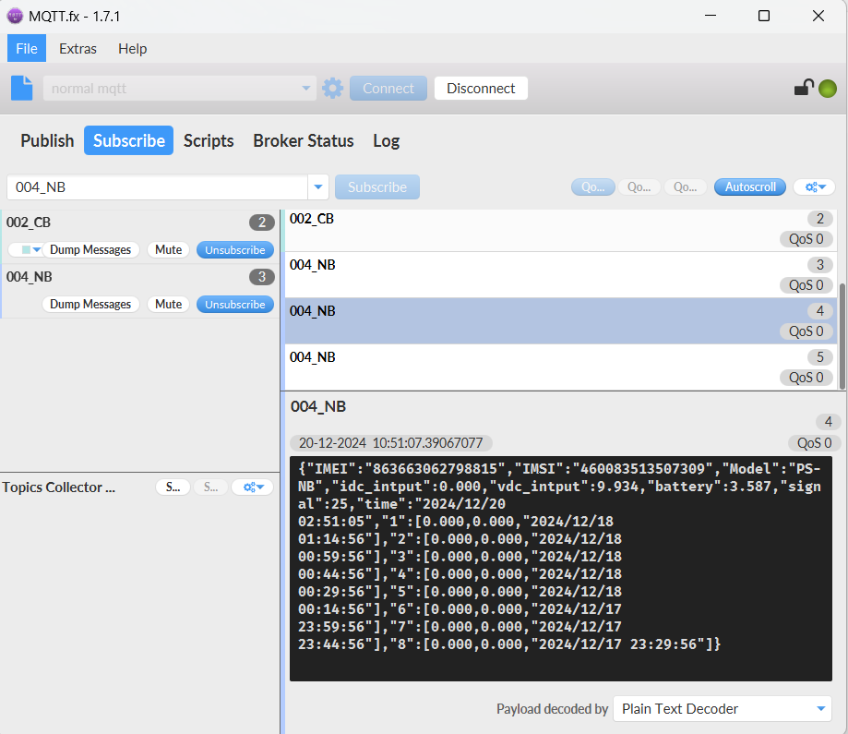Click the Disconnect button

point(481,88)
